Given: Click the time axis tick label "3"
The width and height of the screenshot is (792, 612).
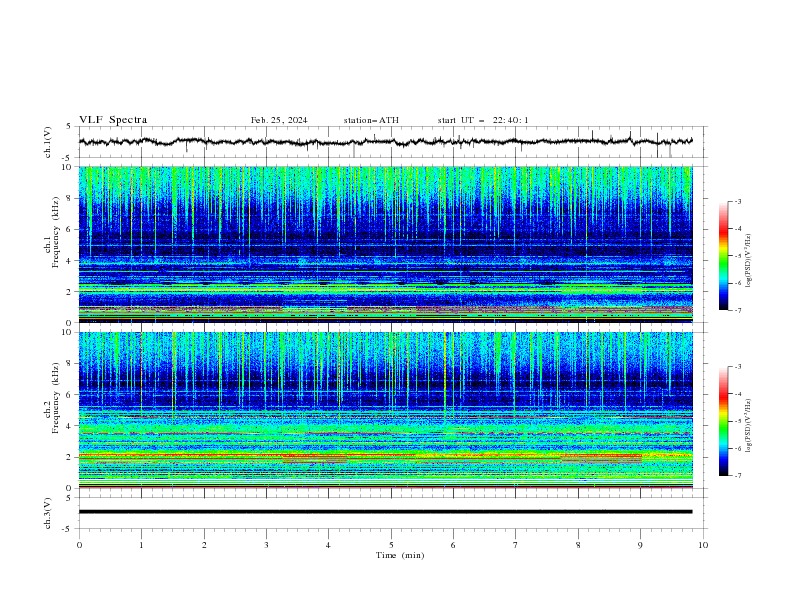Looking at the screenshot, I should click(x=266, y=545).
